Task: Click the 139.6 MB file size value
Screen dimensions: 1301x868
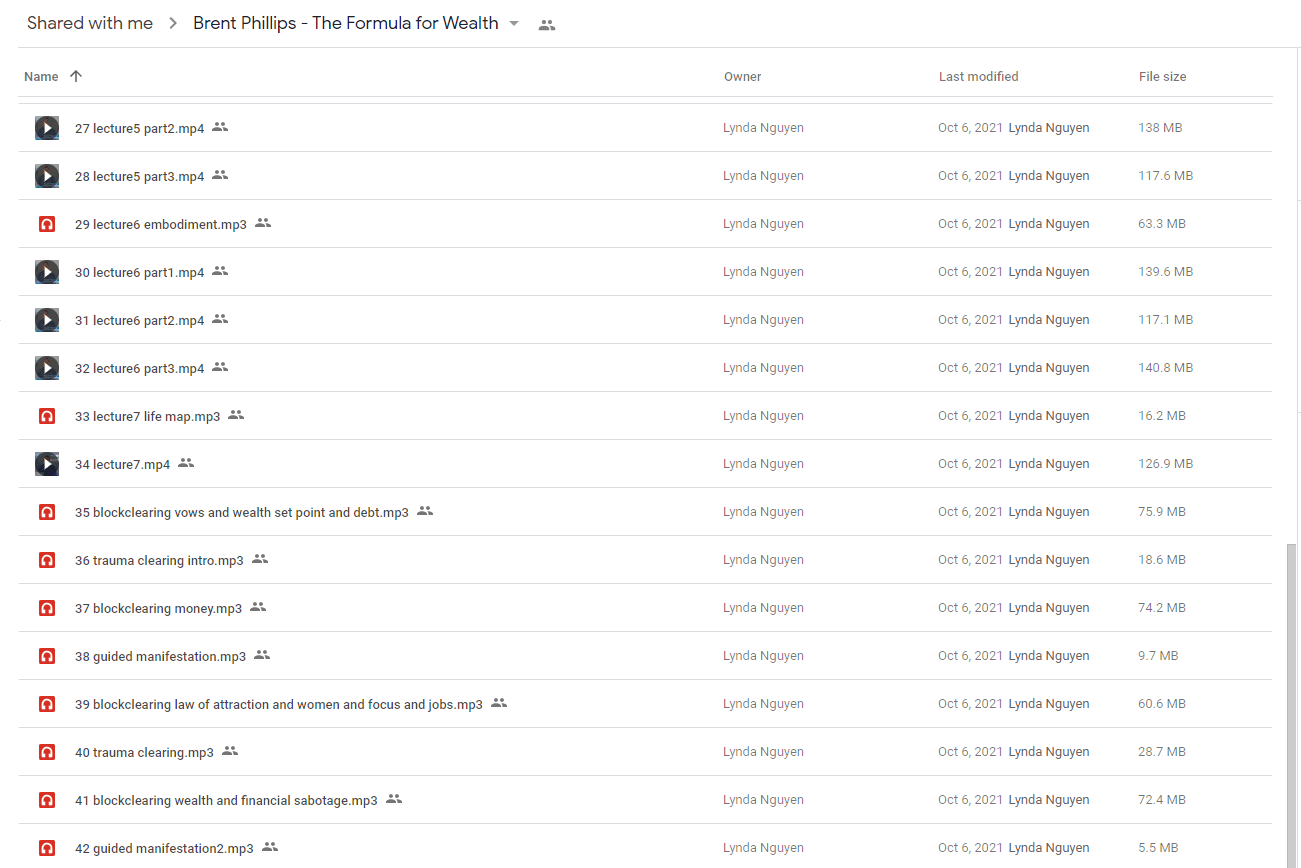Action: [x=1166, y=272]
